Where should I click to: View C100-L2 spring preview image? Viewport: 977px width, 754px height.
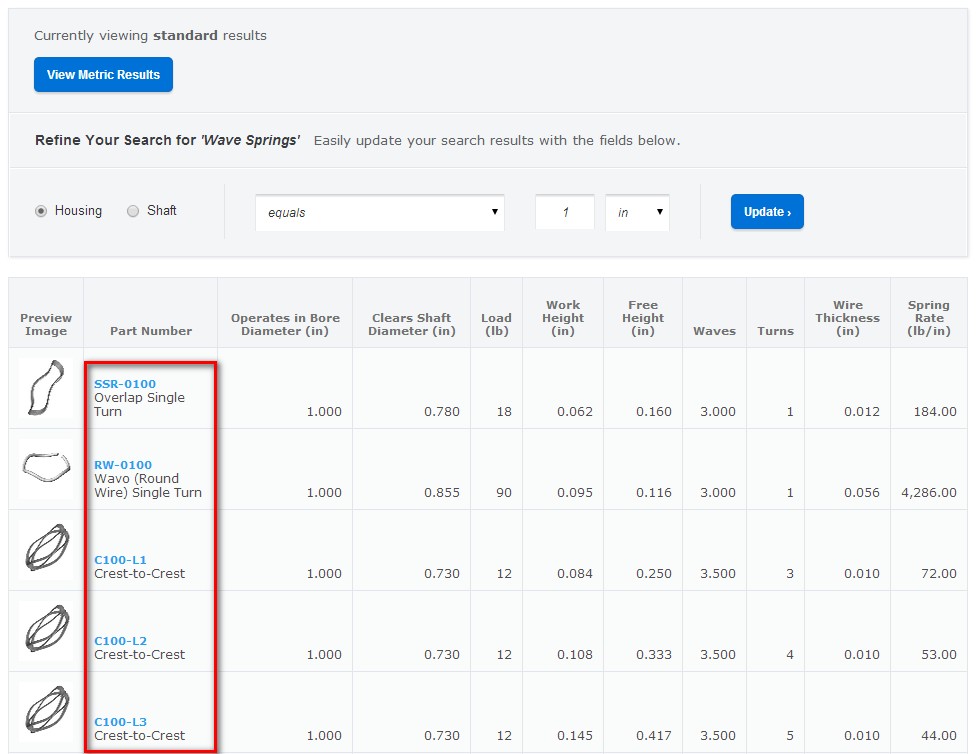46,629
